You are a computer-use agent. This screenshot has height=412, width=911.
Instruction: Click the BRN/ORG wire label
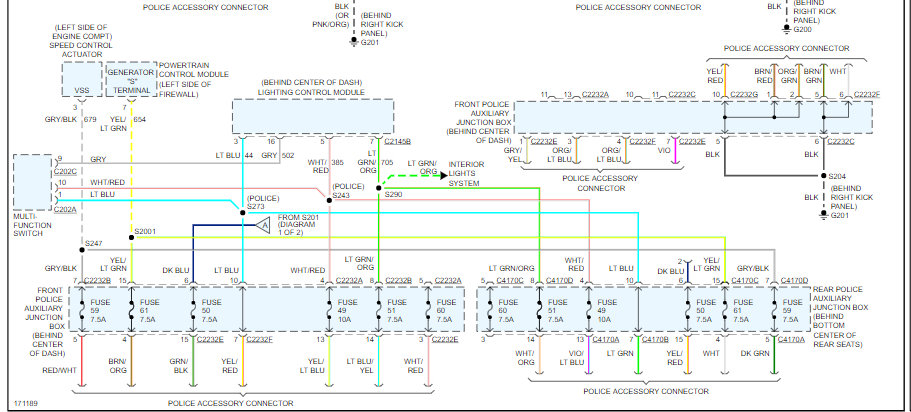(117, 366)
